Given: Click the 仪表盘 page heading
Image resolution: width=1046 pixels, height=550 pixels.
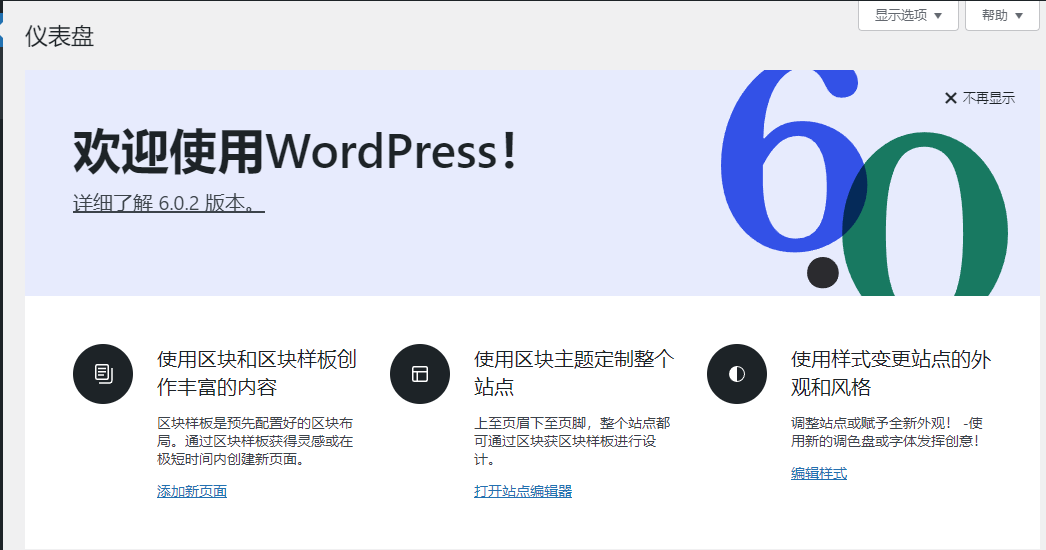Looking at the screenshot, I should pos(59,36).
